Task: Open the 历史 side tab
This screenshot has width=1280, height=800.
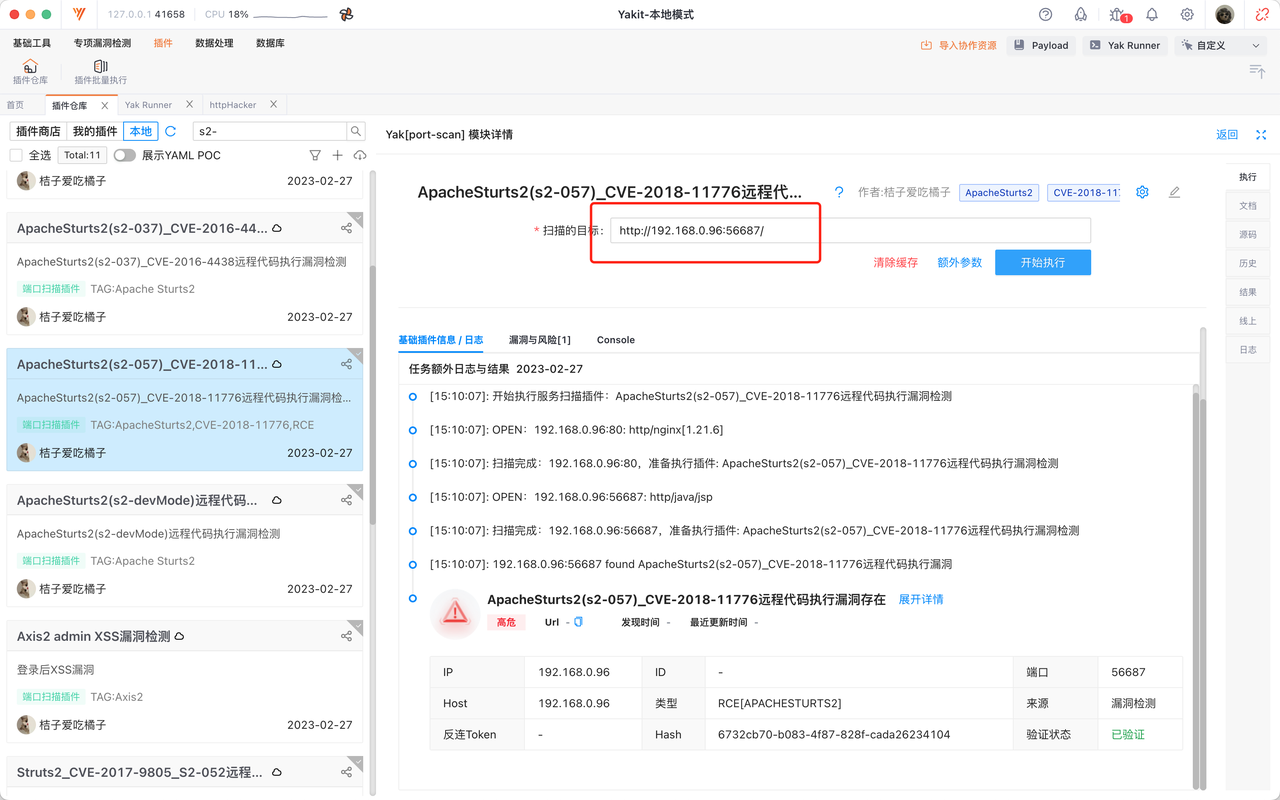Action: tap(1247, 263)
